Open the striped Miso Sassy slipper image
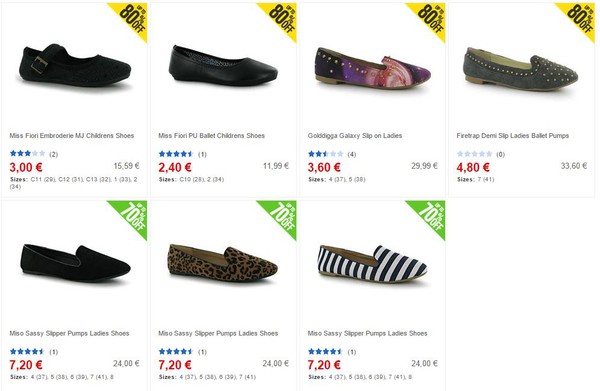The width and height of the screenshot is (600, 391). pos(372,265)
